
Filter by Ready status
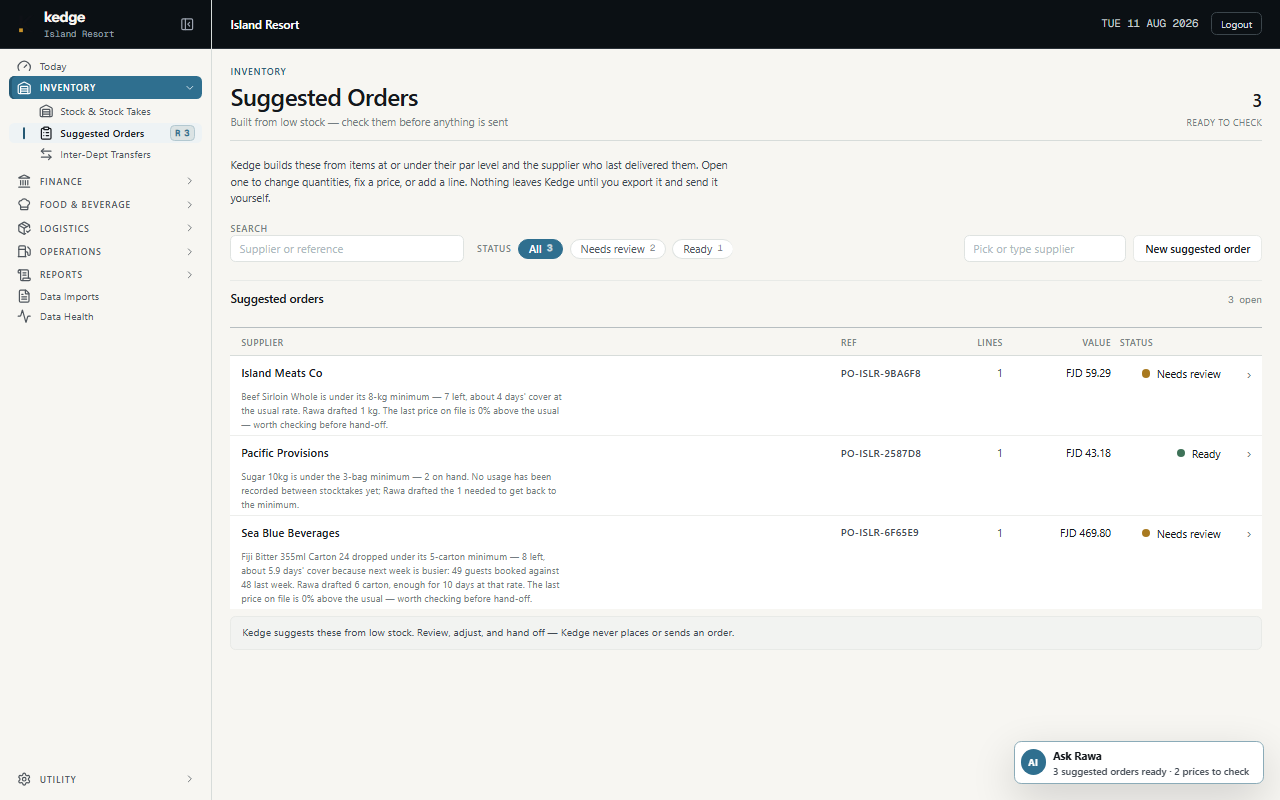click(702, 249)
